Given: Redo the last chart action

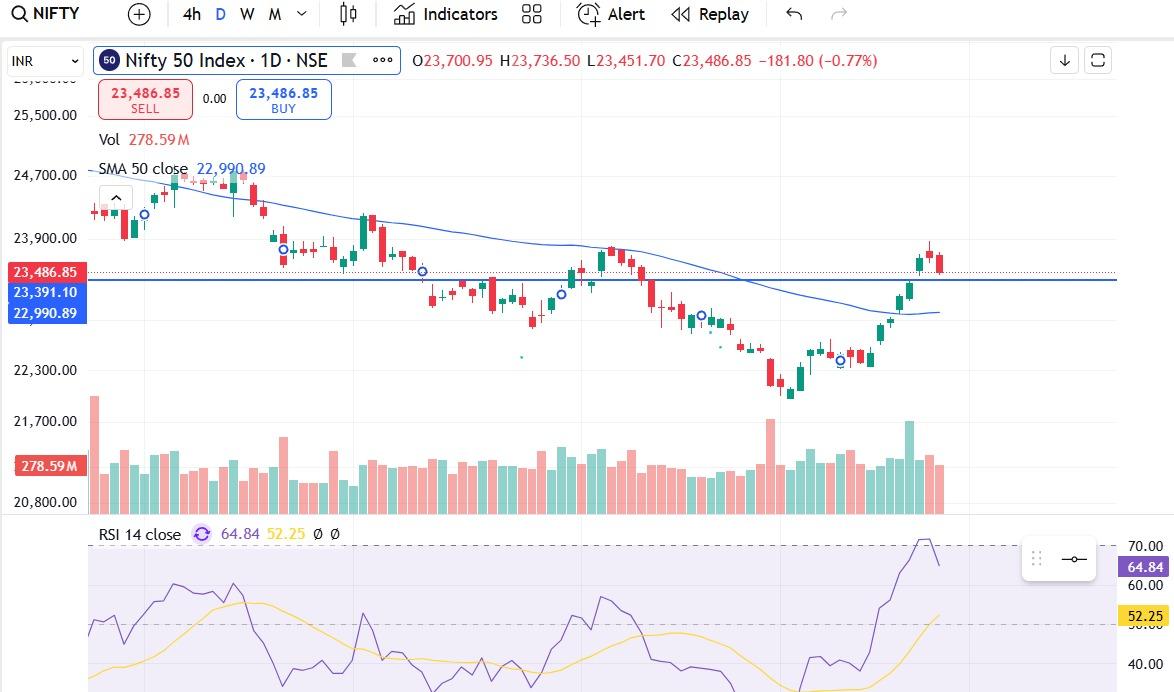Looking at the screenshot, I should pos(839,14).
